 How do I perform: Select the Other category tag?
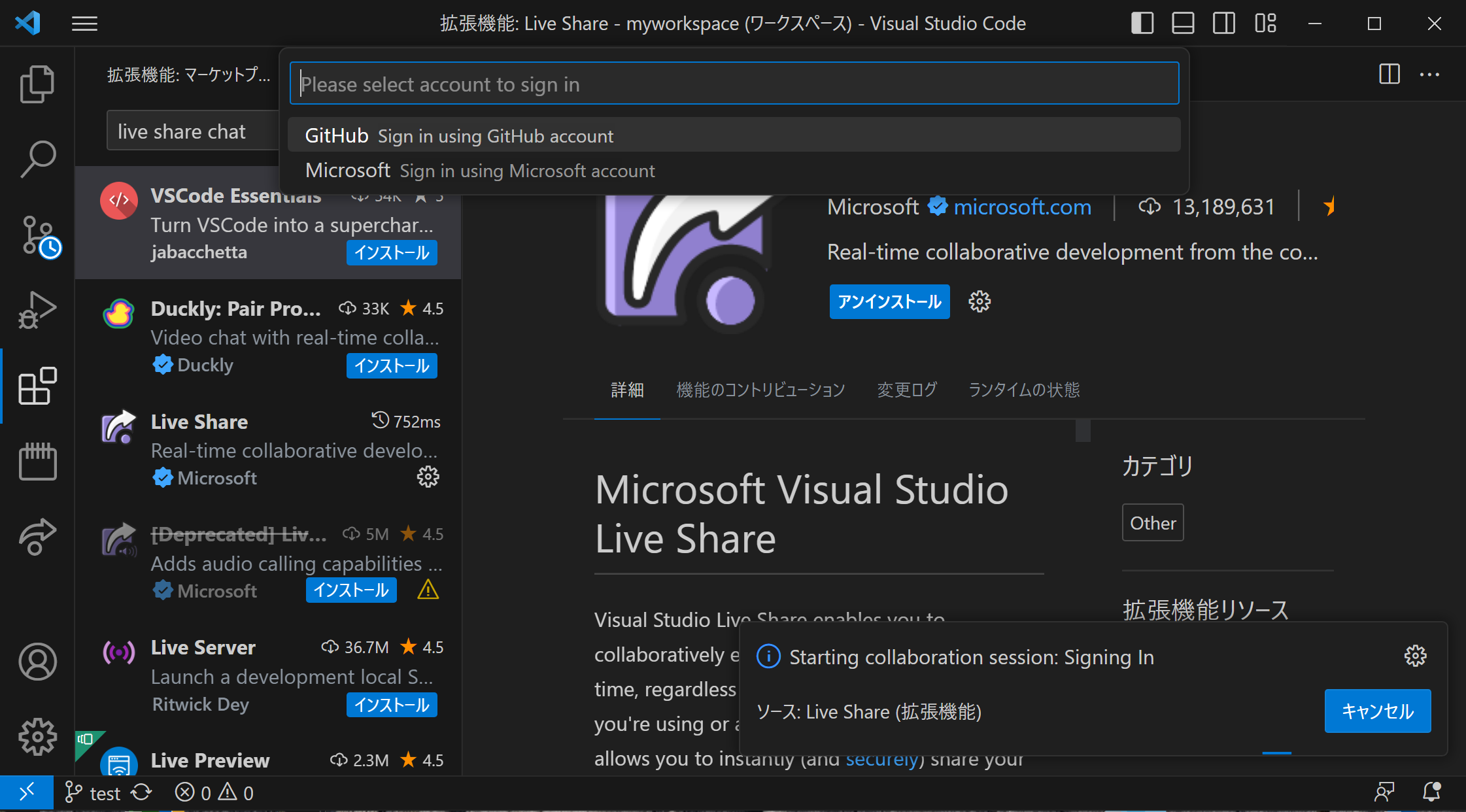[x=1153, y=522]
